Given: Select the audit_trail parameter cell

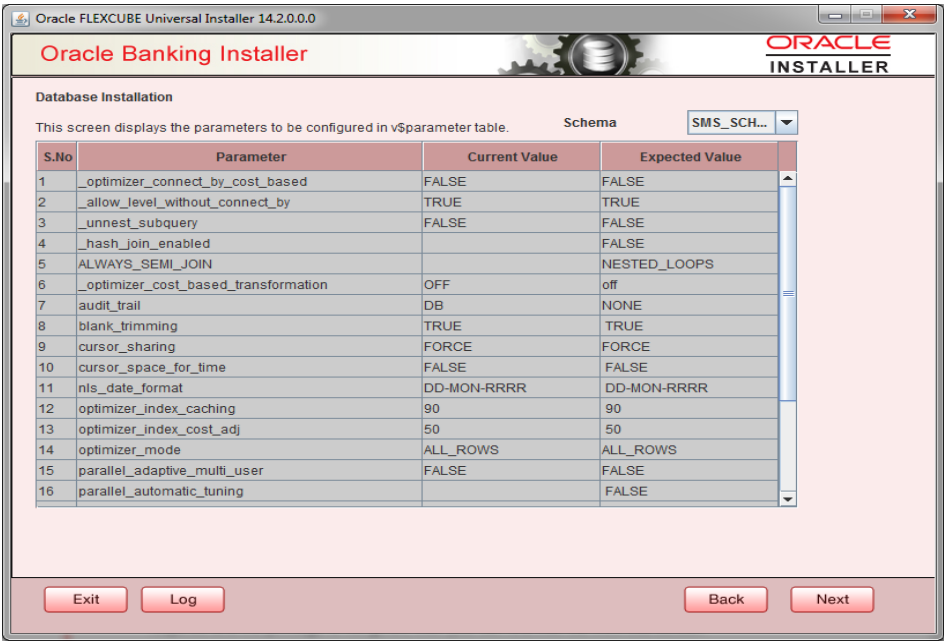Looking at the screenshot, I should click(250, 305).
